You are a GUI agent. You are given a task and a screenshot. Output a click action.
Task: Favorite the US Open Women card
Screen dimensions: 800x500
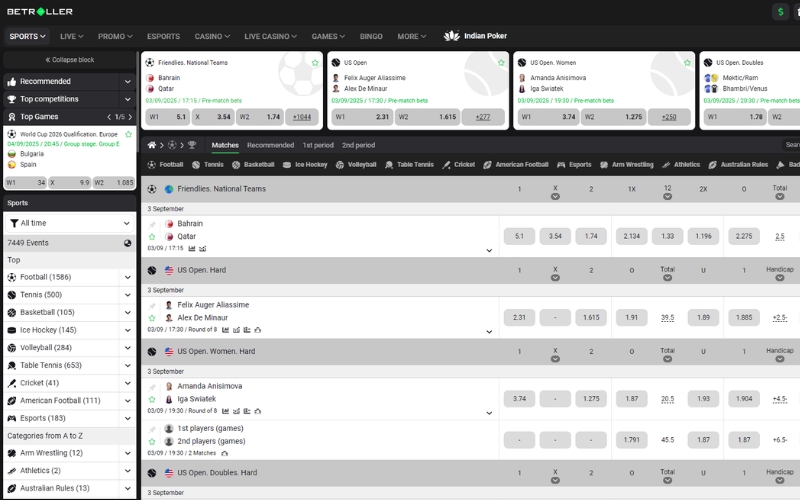(x=687, y=63)
